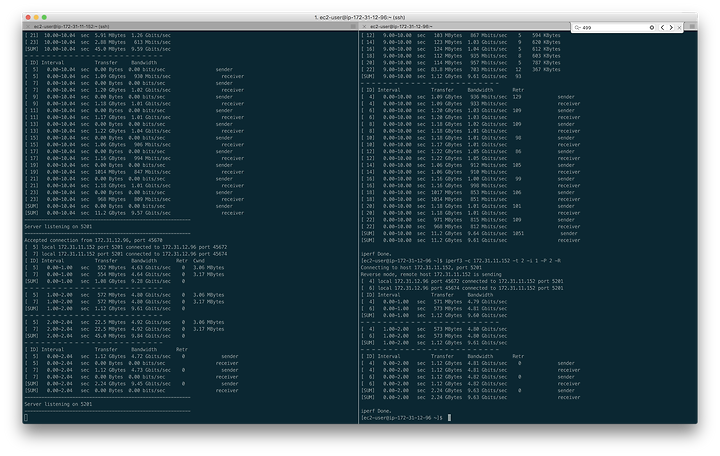The image size is (720, 456).
Task: Clear the search text with the clear icon
Action: (652, 28)
